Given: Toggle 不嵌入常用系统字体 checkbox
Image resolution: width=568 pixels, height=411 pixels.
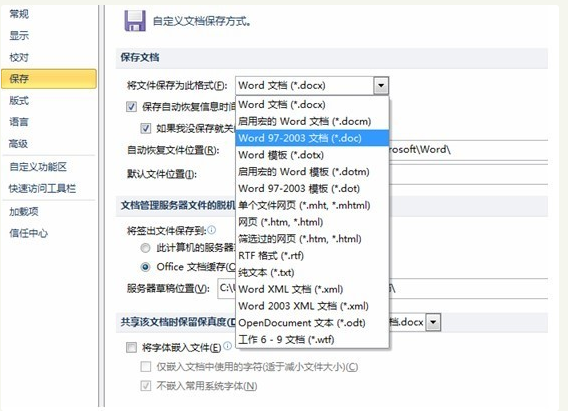Looking at the screenshot, I should [x=146, y=386].
